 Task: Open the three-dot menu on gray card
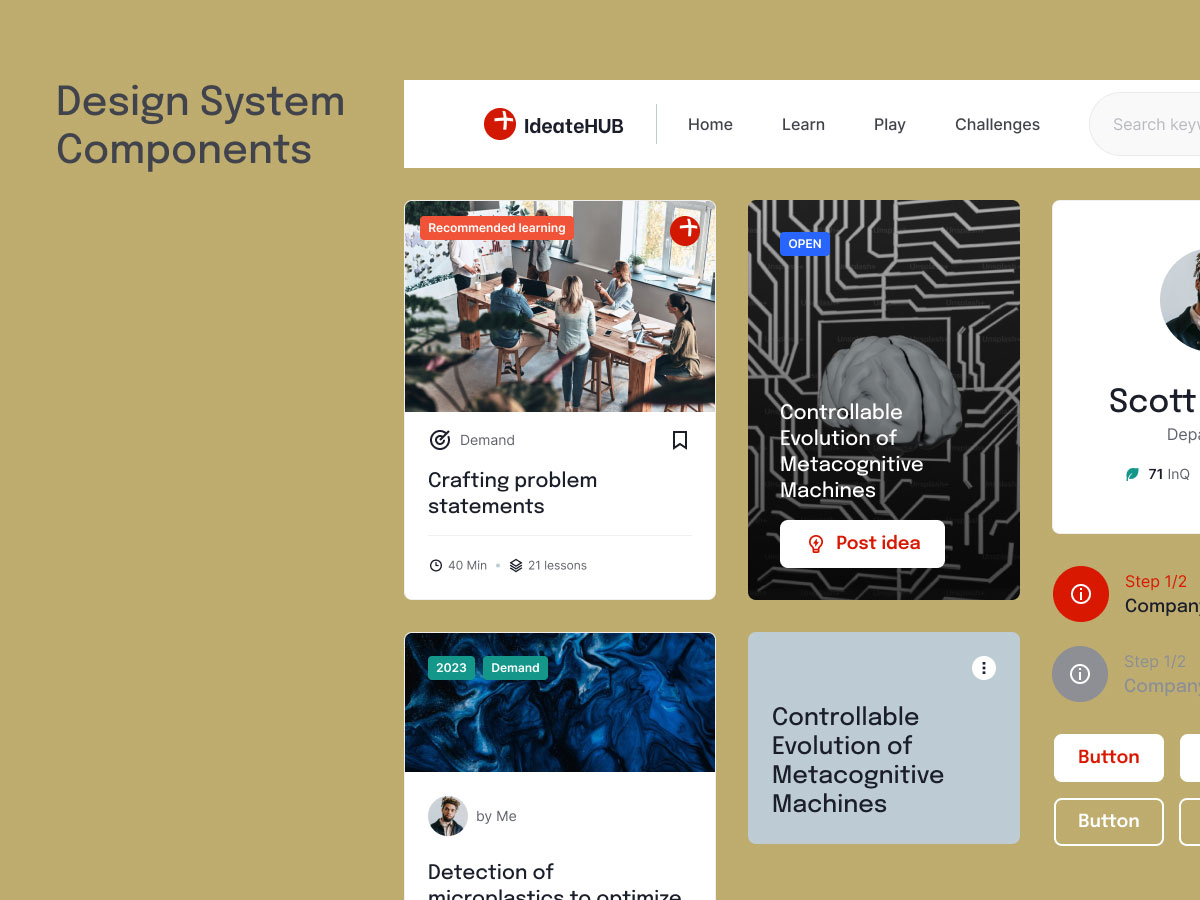[x=984, y=668]
